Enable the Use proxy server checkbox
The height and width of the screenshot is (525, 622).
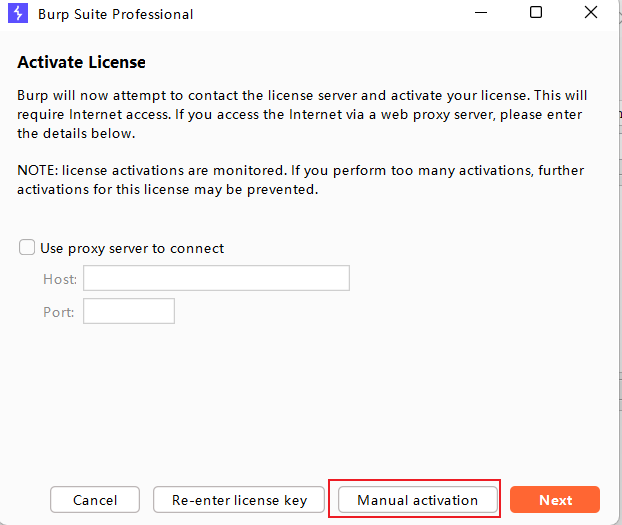point(27,248)
